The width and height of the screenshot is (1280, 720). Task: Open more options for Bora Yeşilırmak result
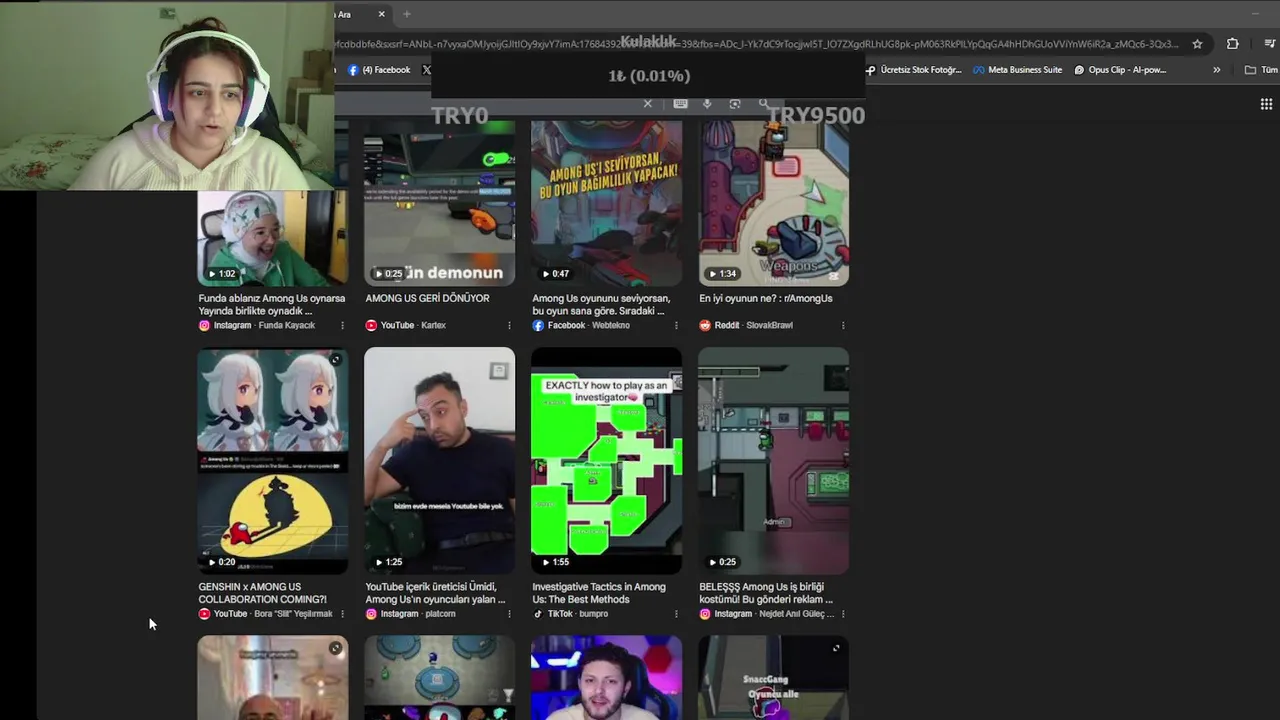coord(342,614)
